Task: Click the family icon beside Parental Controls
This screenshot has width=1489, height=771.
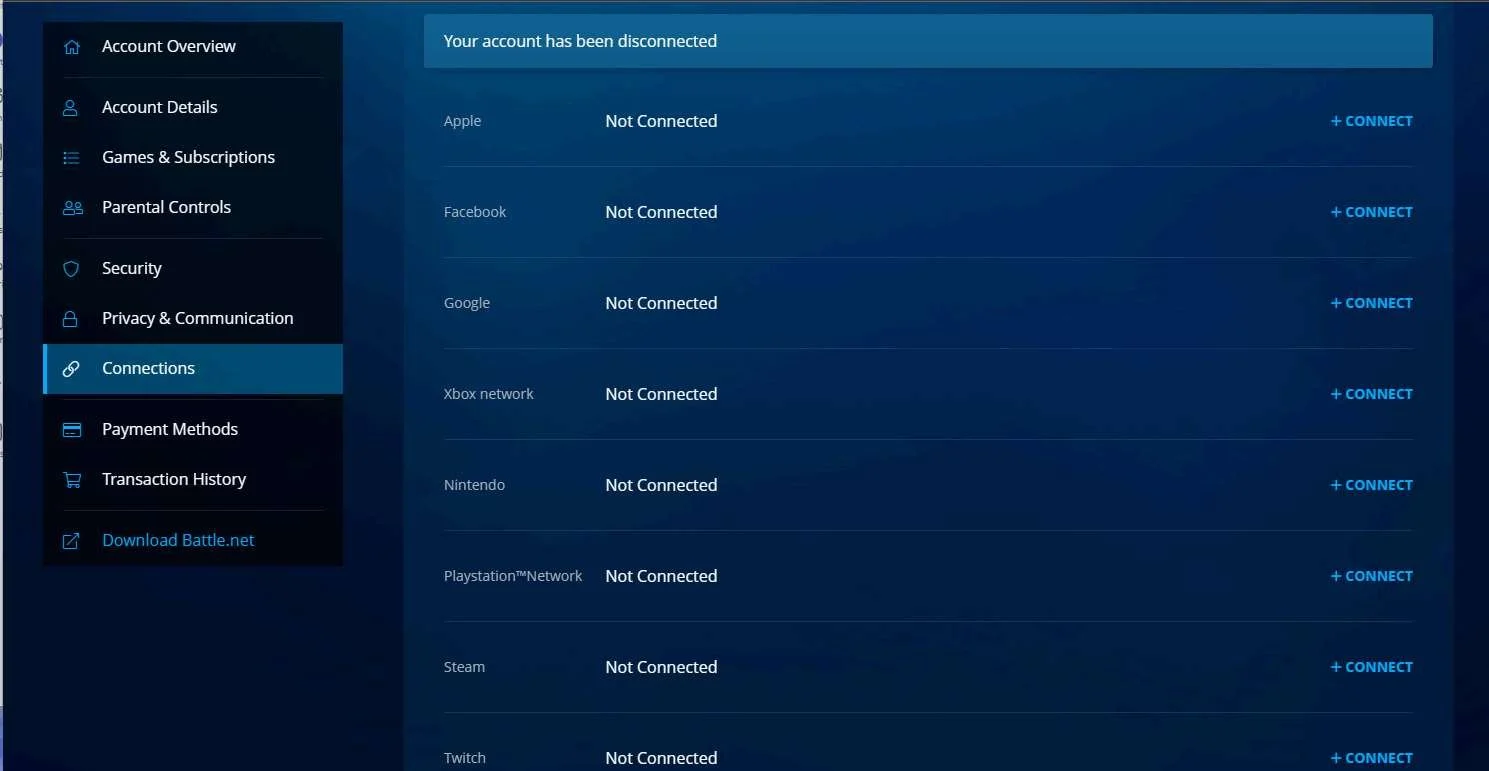Action: pyautogui.click(x=72, y=208)
